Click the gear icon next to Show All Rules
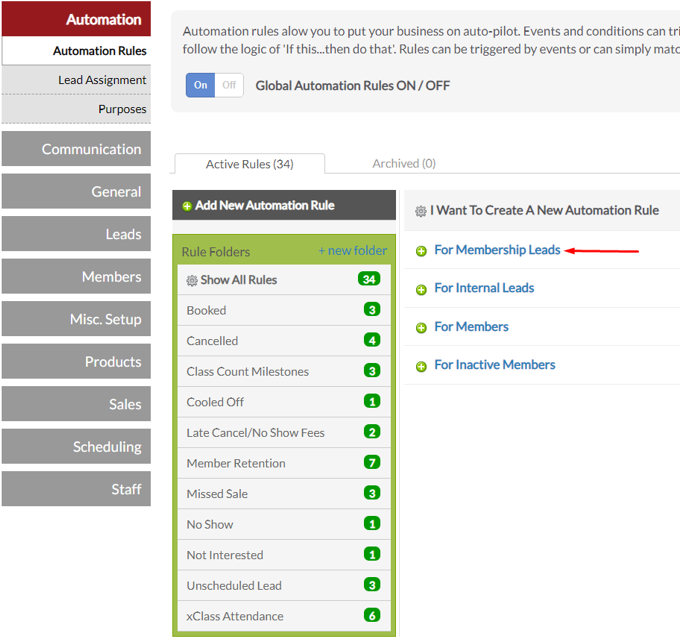The image size is (682, 640). tap(192, 281)
